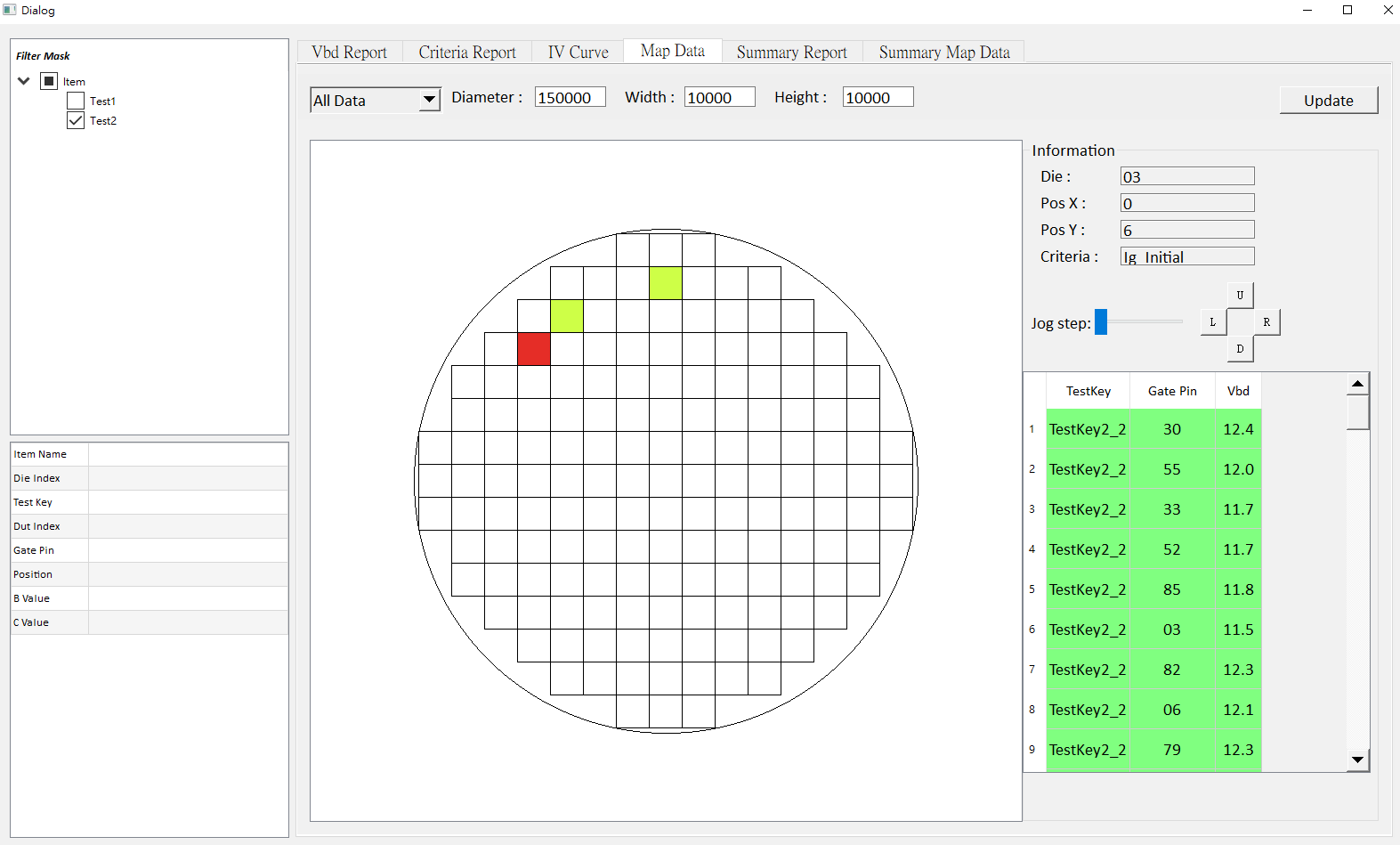
Task: Click the Pos Y field
Action: point(1187,230)
